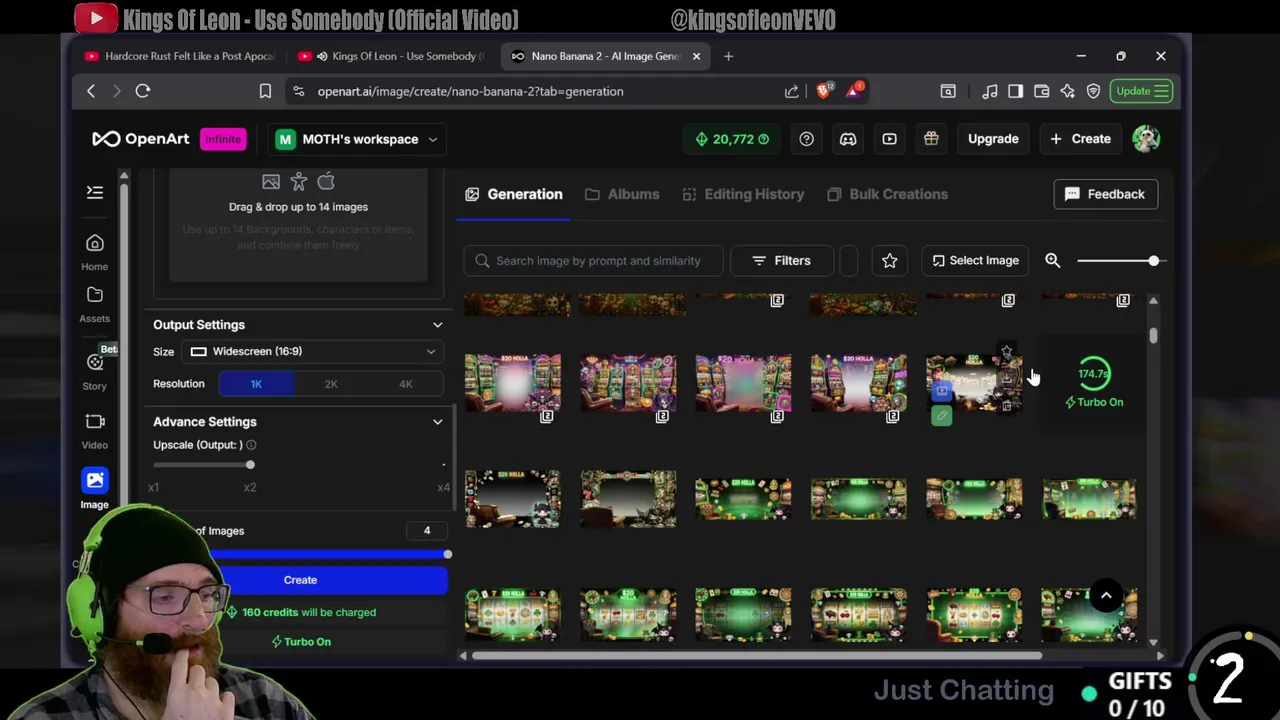This screenshot has width=1280, height=720.
Task: Bookmark this page icon
Action: click(265, 91)
